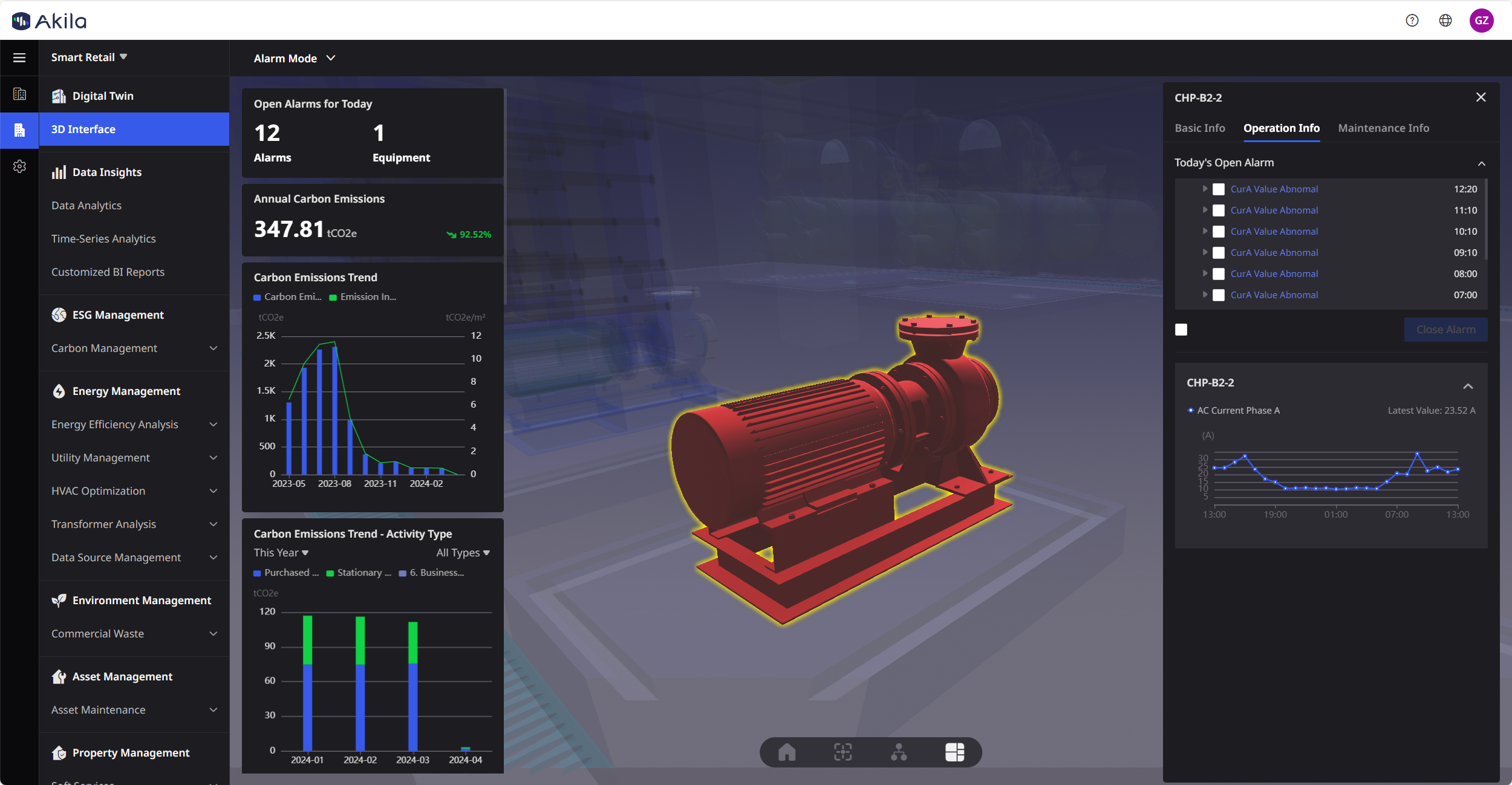Open CurA Value Abnomal link at 10:10
This screenshot has width=1512, height=785.
(x=1274, y=232)
